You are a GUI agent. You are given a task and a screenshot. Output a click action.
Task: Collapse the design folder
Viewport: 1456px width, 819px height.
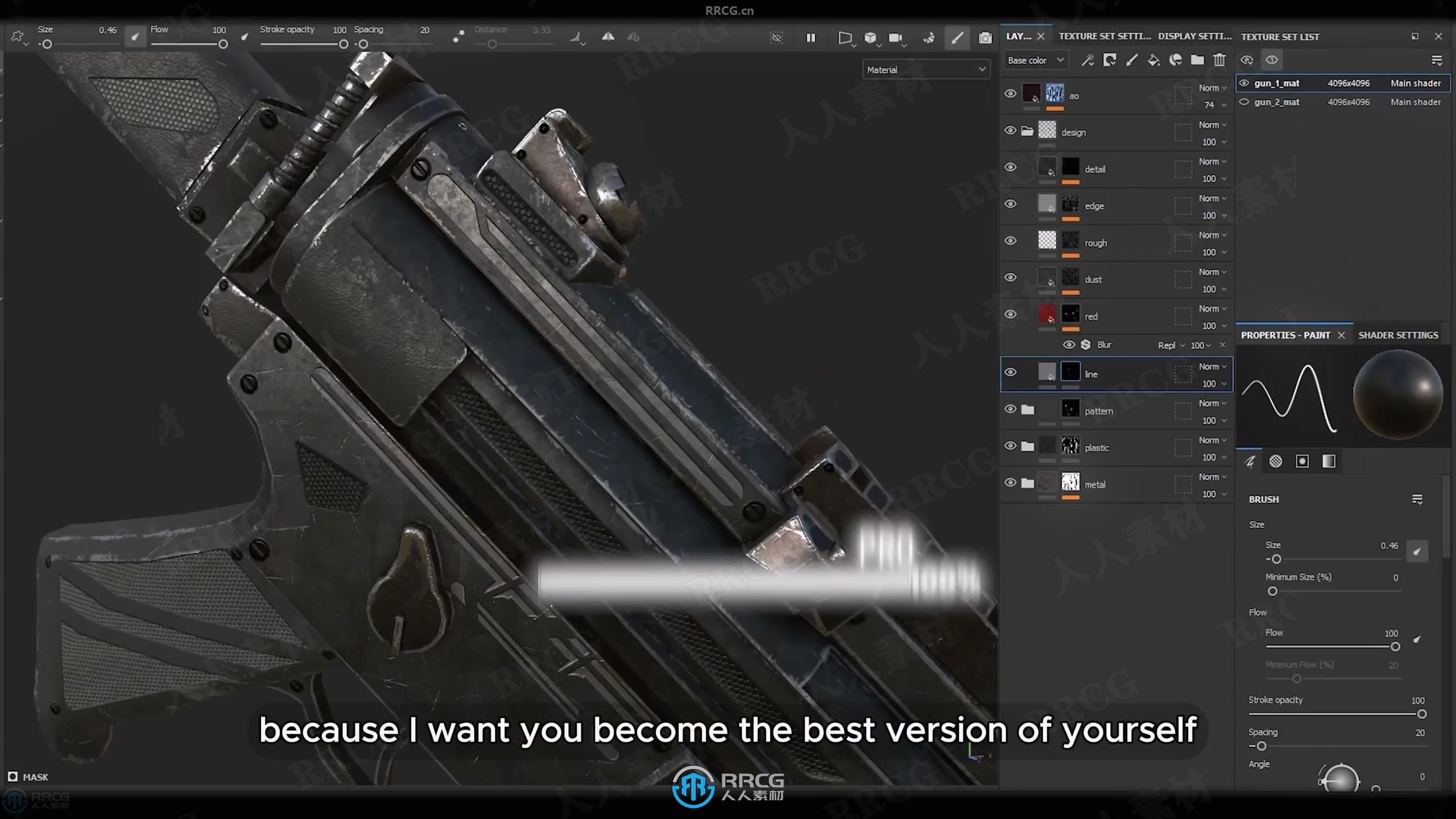1027,131
